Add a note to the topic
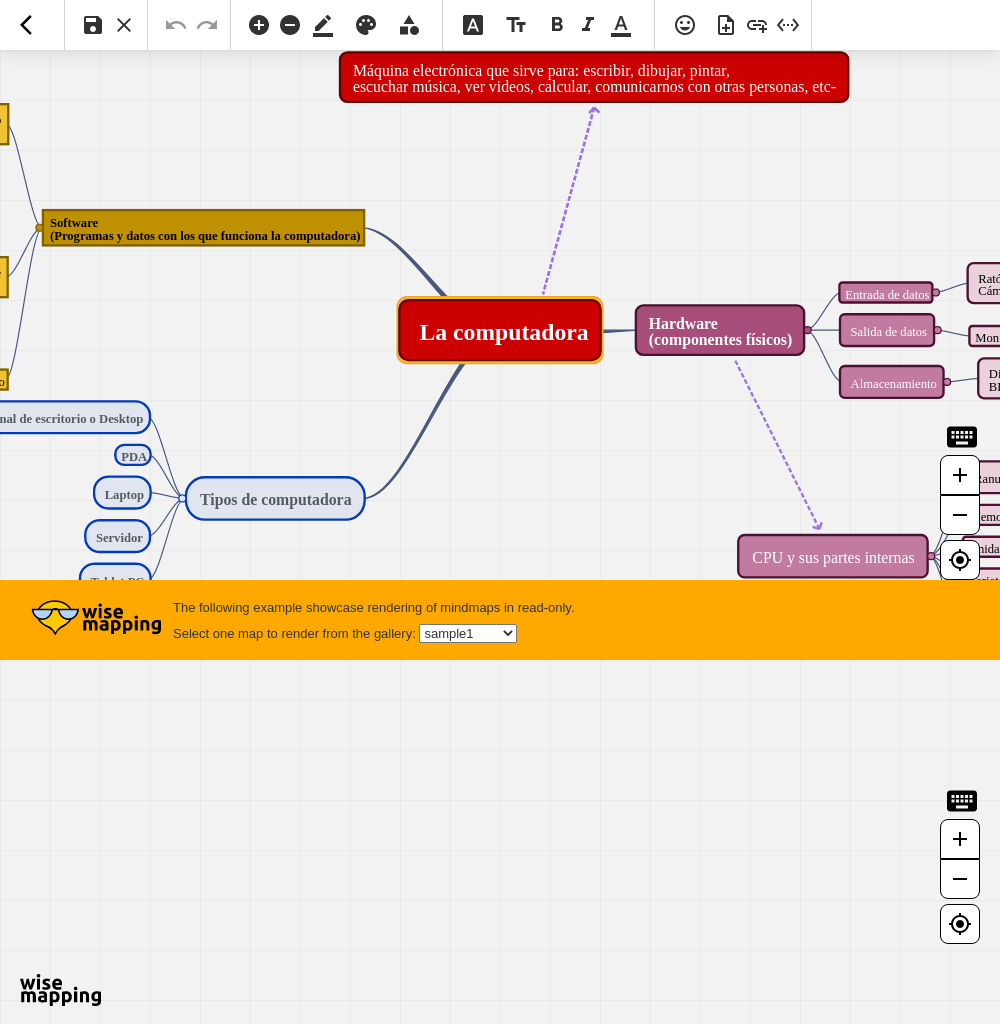Image resolution: width=1000 pixels, height=1024 pixels. tap(725, 25)
